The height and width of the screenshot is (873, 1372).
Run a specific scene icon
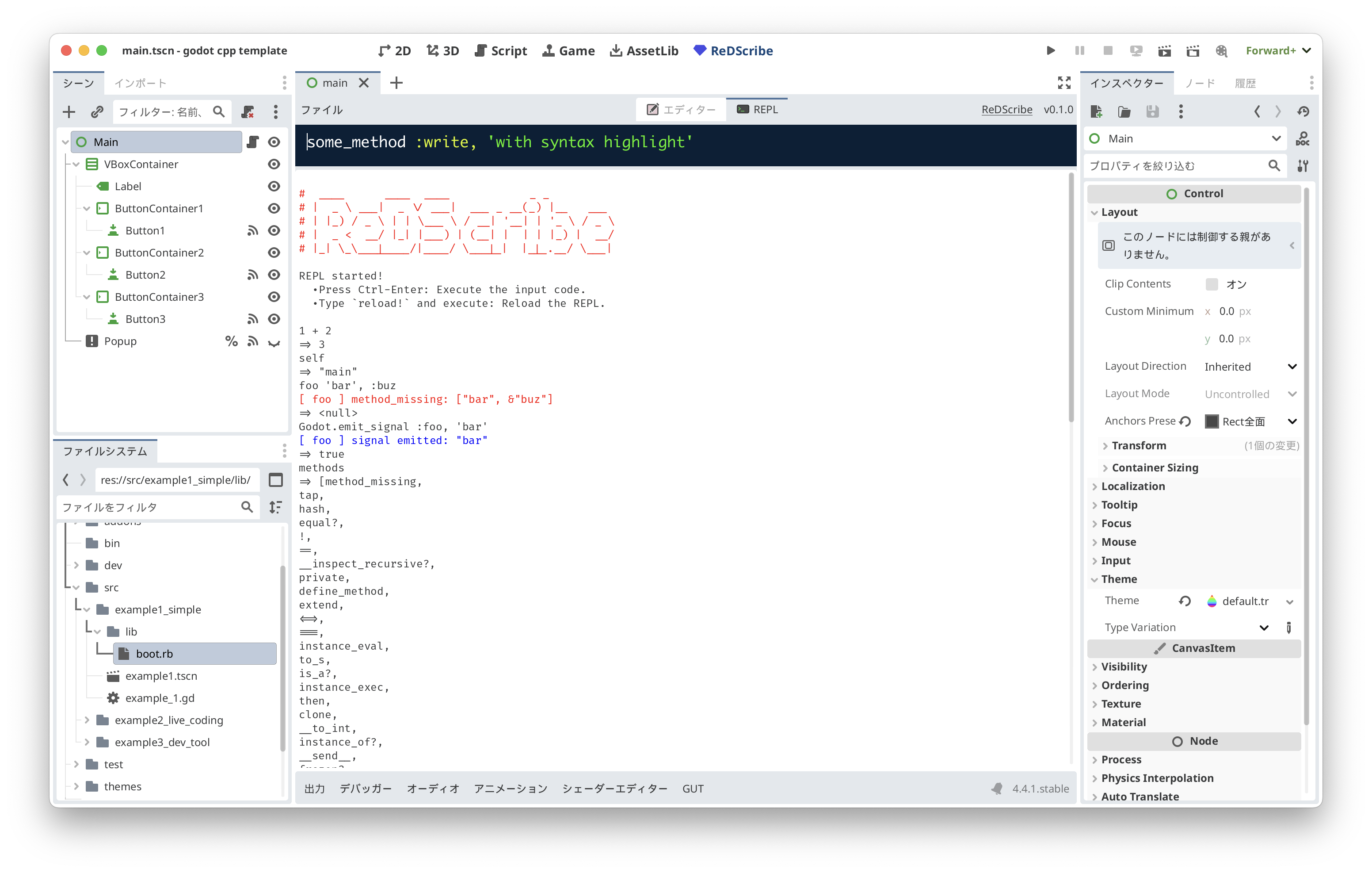1193,51
